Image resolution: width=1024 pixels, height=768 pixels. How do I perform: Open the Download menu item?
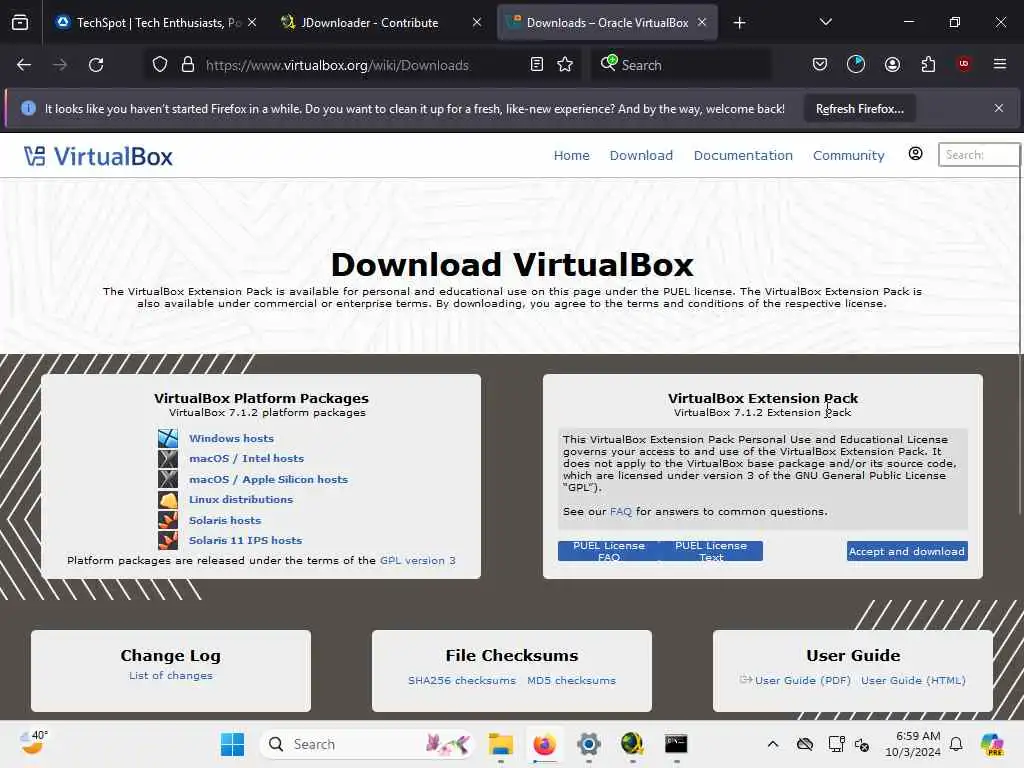coord(641,155)
